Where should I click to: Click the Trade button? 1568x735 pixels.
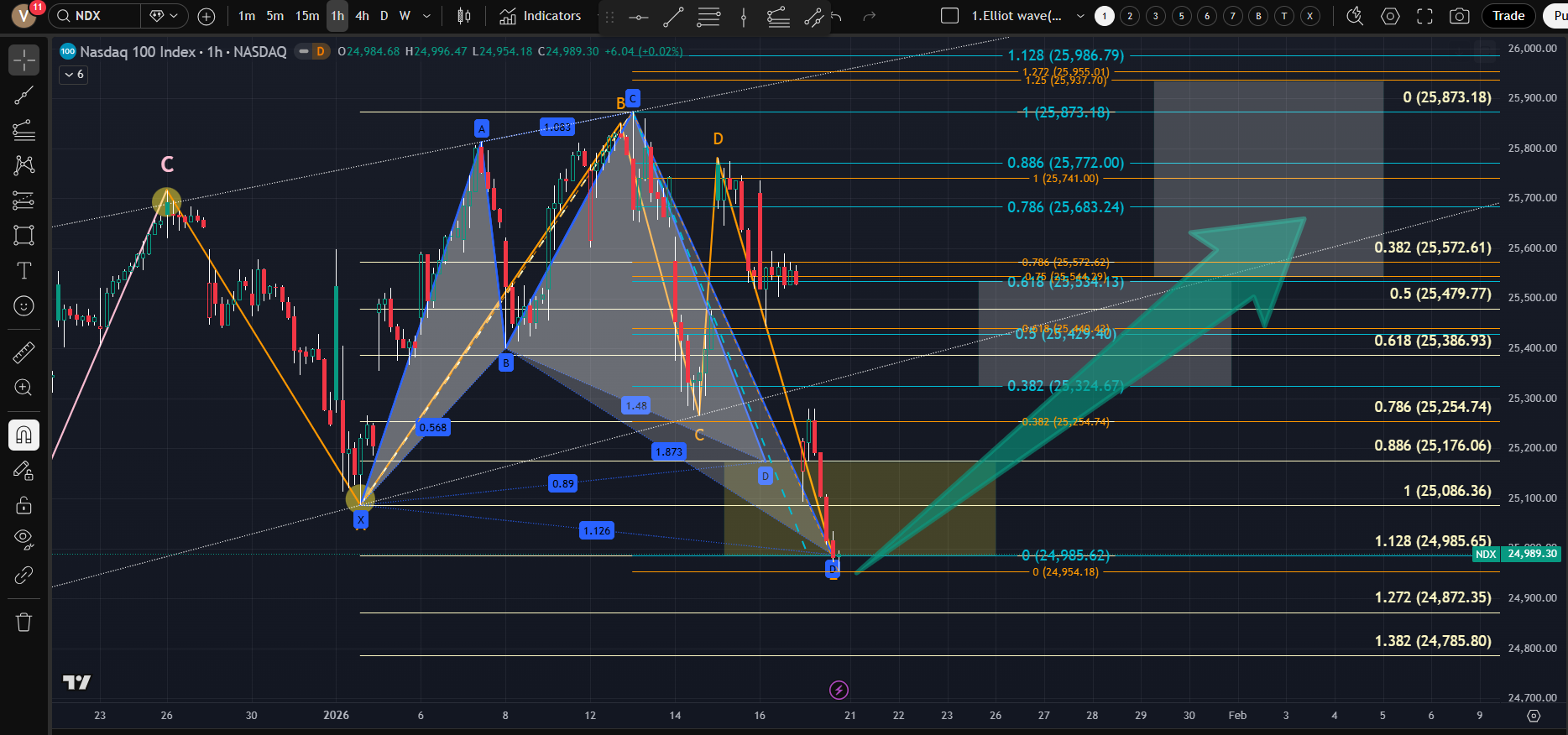tap(1508, 16)
